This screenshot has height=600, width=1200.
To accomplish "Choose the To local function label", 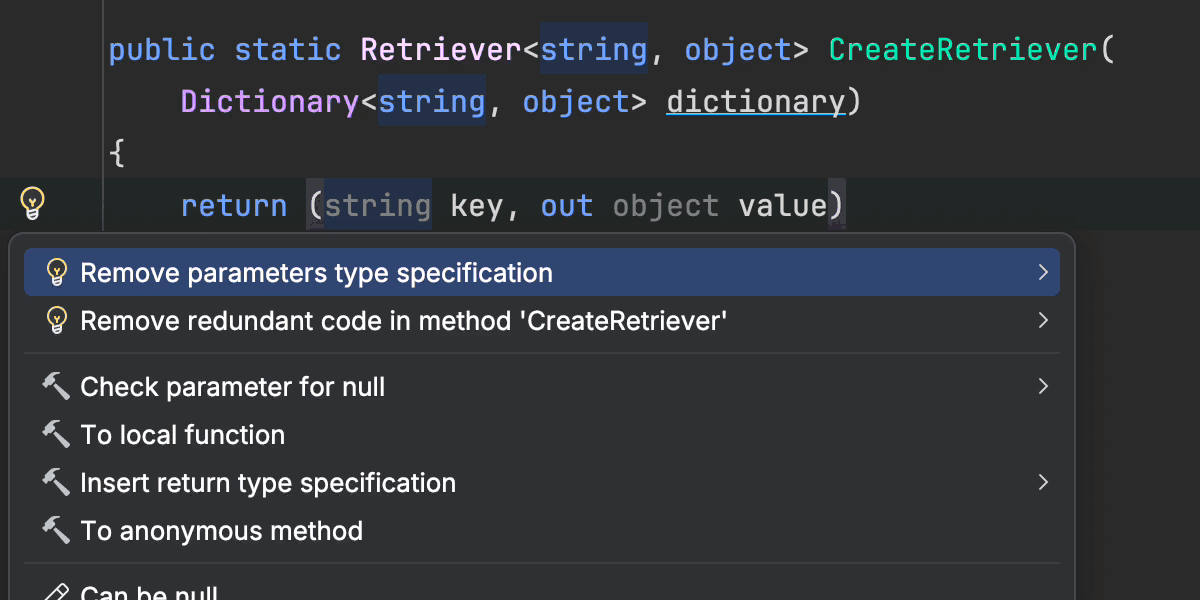I will click(182, 435).
